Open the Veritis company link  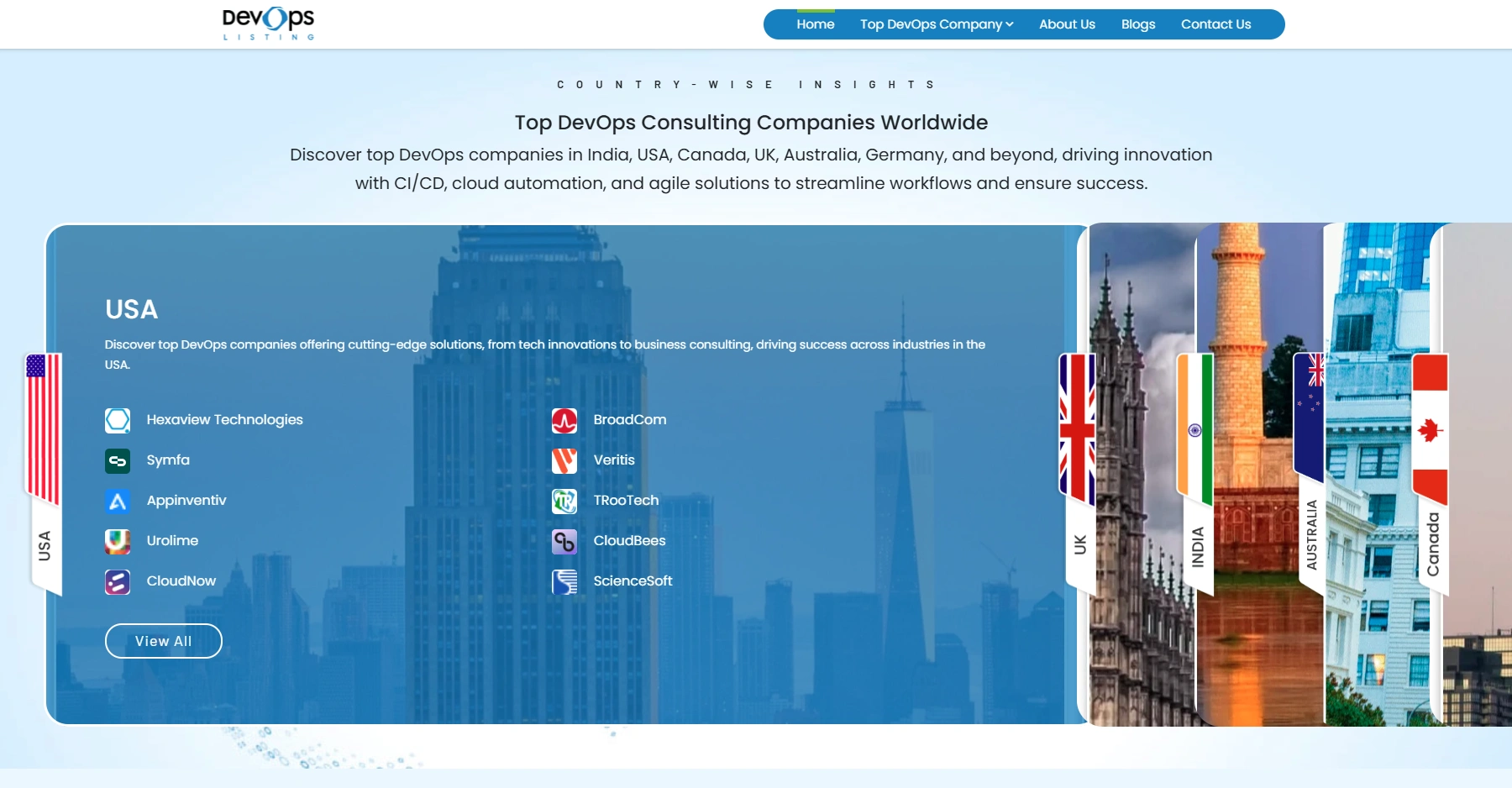tap(614, 460)
